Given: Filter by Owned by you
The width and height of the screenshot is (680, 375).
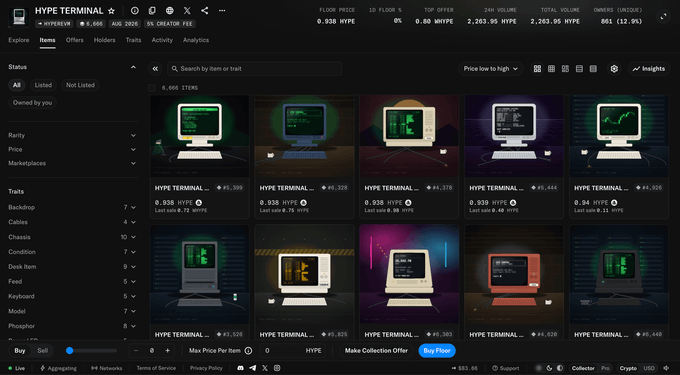Looking at the screenshot, I should 32,103.
